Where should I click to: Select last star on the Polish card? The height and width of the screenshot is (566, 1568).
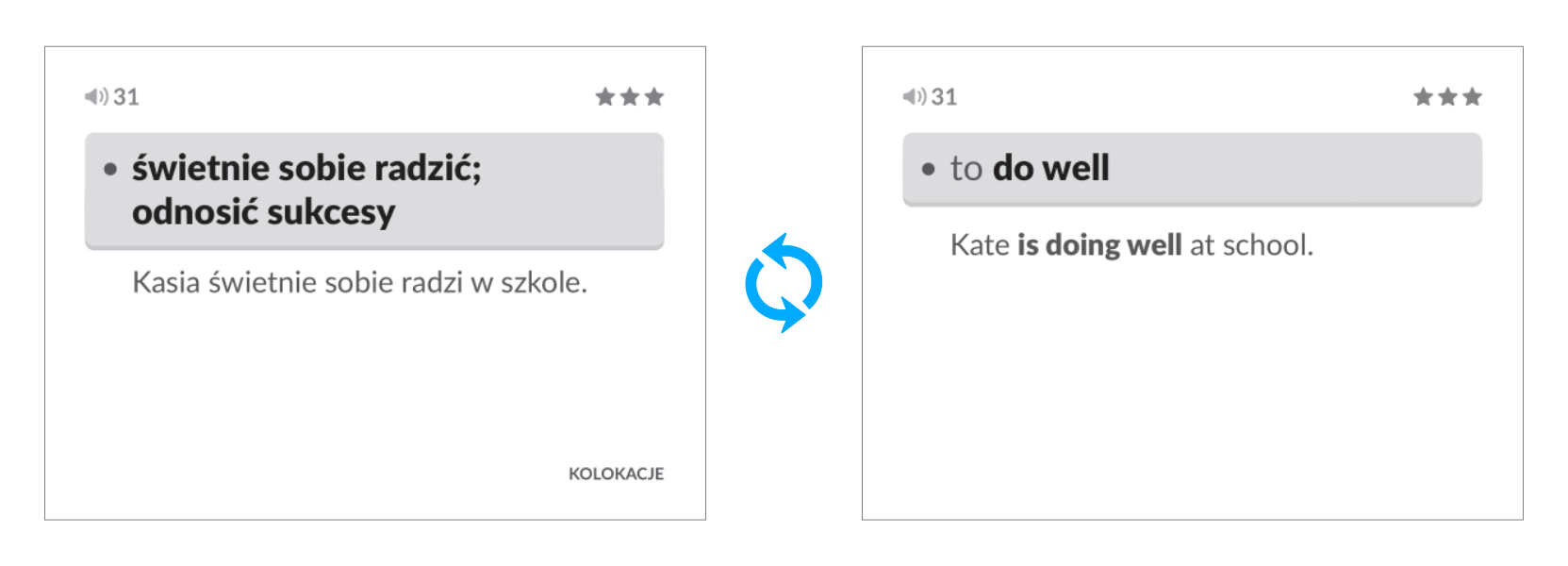point(654,97)
